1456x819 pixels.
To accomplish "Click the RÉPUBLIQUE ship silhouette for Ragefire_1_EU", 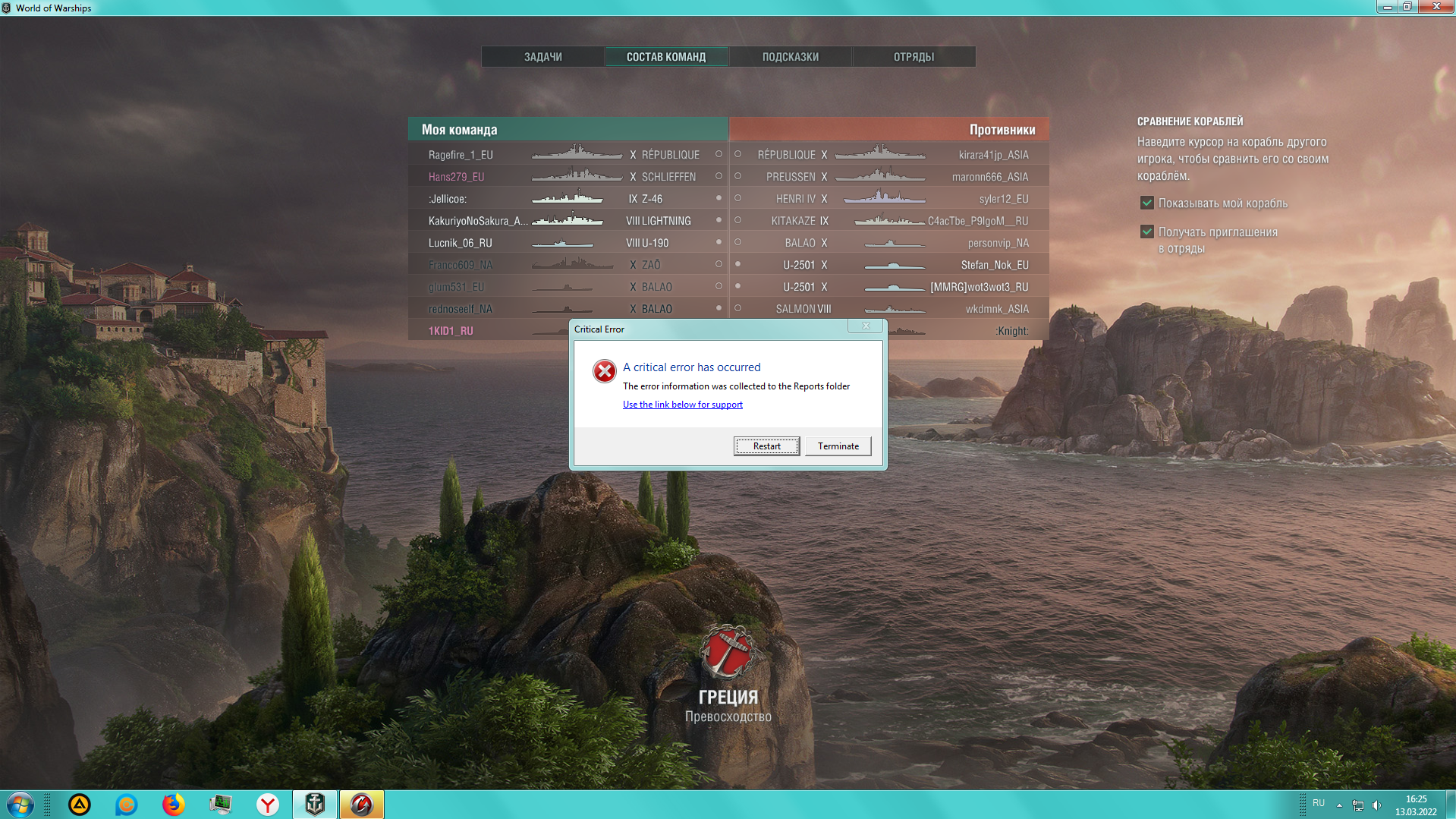I will coord(577,153).
